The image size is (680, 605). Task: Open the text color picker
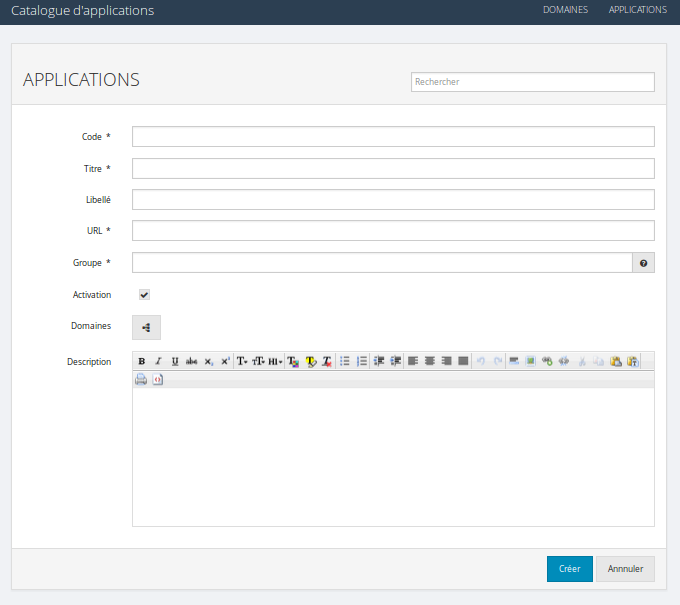click(293, 361)
